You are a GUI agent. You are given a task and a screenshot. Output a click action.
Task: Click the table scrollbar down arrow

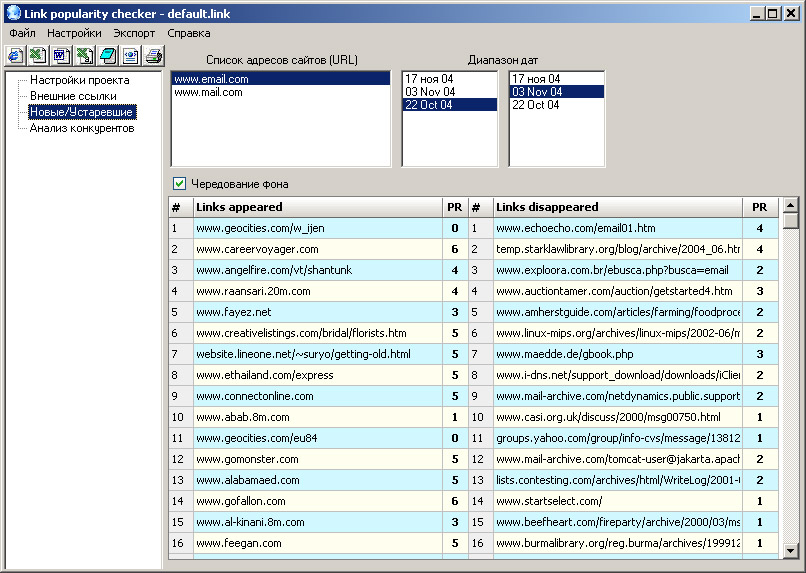[790, 550]
